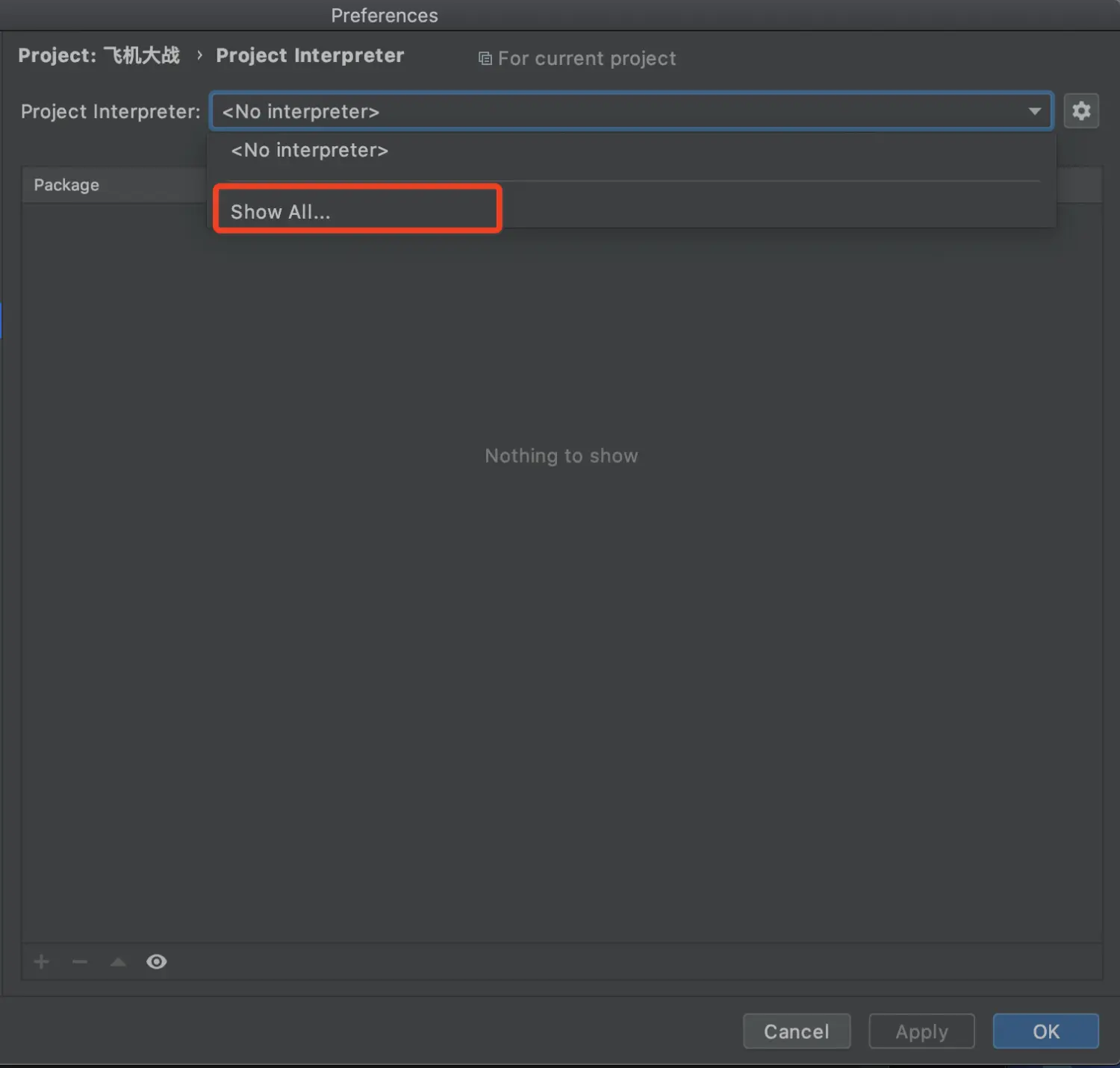1120x1068 pixels.
Task: Choose Show All... in the dropdown list
Action: coord(281,212)
